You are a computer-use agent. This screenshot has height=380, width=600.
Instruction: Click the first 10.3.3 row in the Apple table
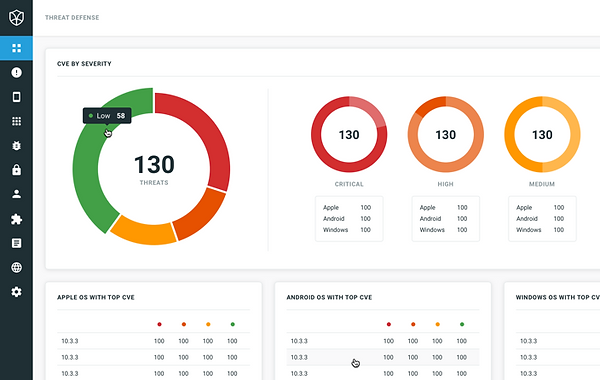(x=153, y=341)
